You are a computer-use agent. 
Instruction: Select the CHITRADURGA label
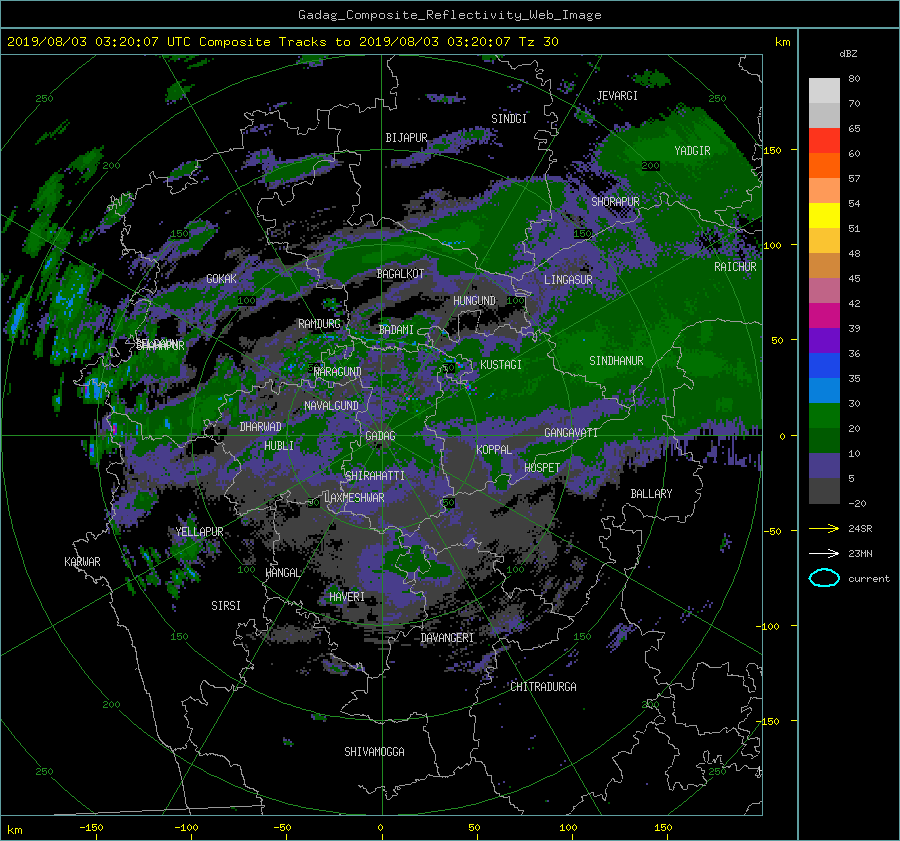coord(543,687)
